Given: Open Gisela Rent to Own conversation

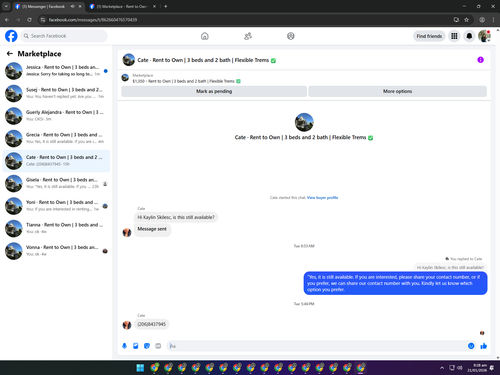Looking at the screenshot, I should (56, 183).
